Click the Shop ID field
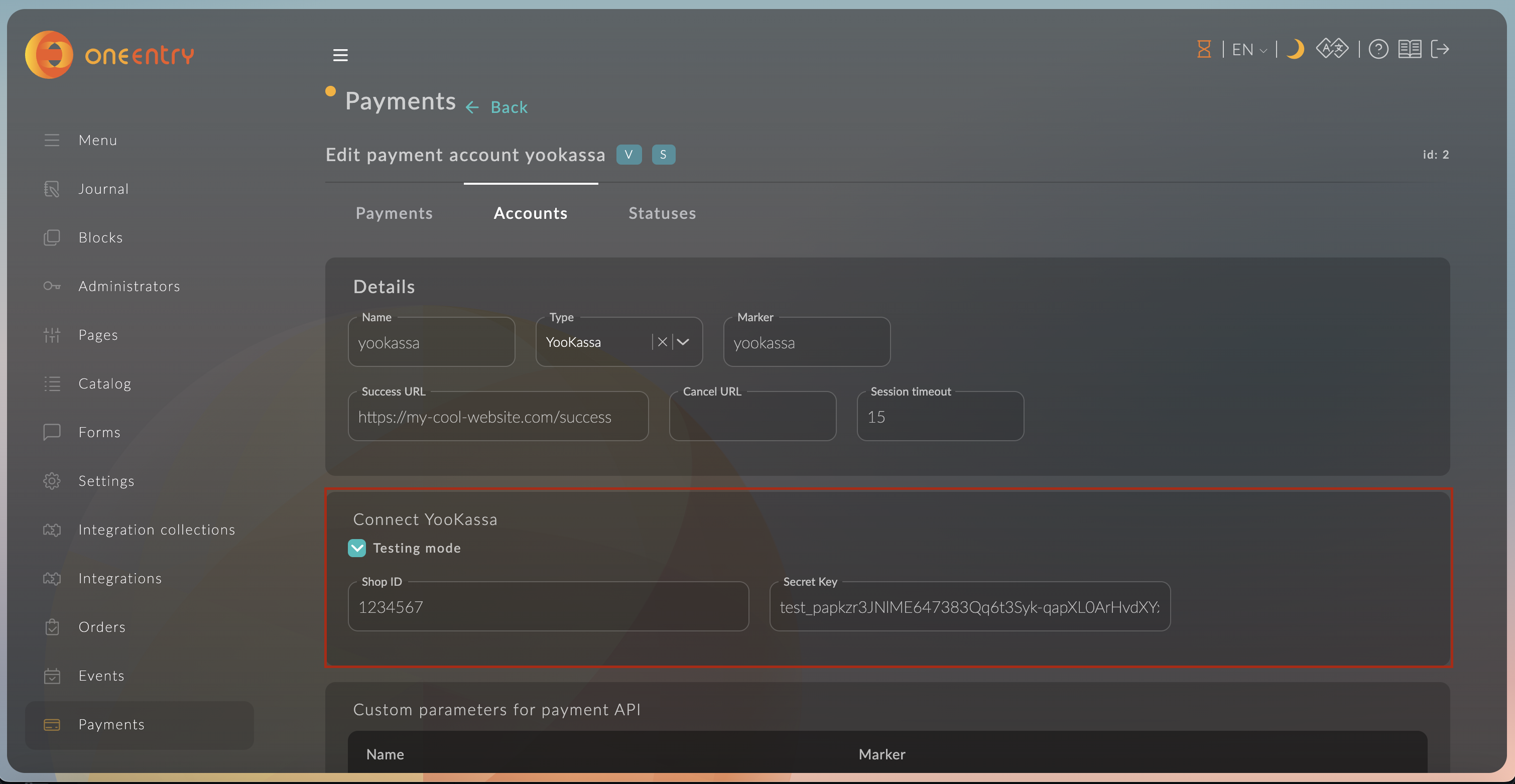Viewport: 1515px width, 784px height. click(x=548, y=606)
